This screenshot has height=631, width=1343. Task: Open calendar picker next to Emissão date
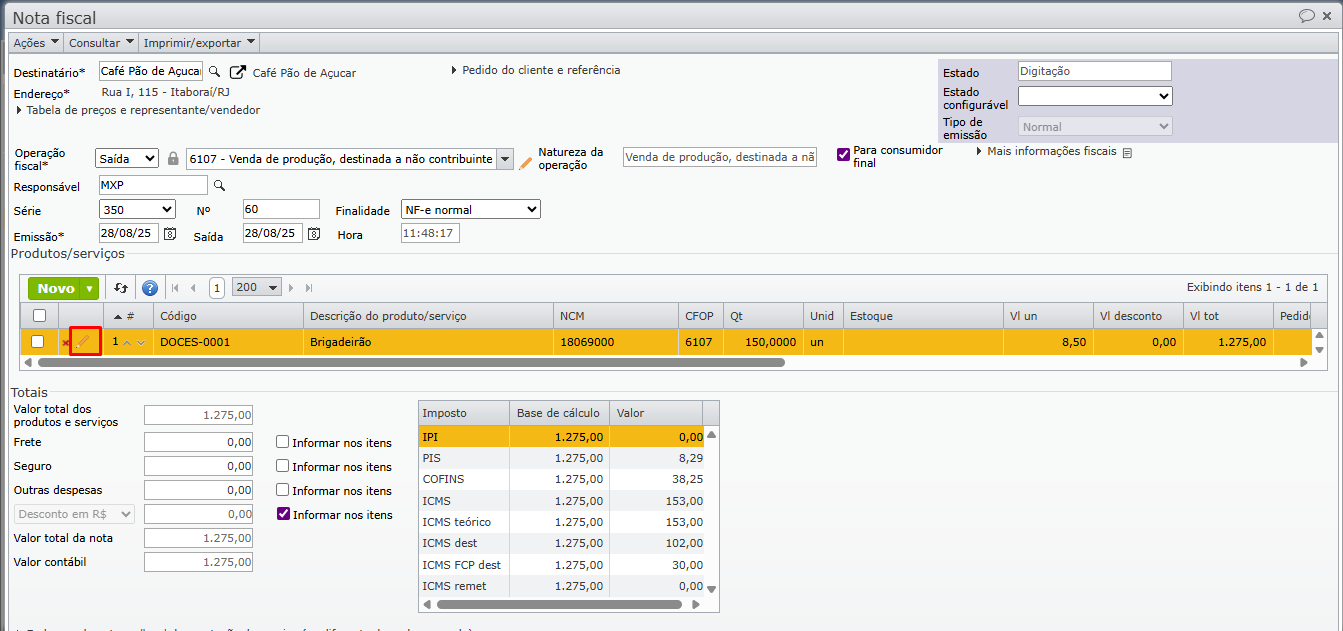170,234
